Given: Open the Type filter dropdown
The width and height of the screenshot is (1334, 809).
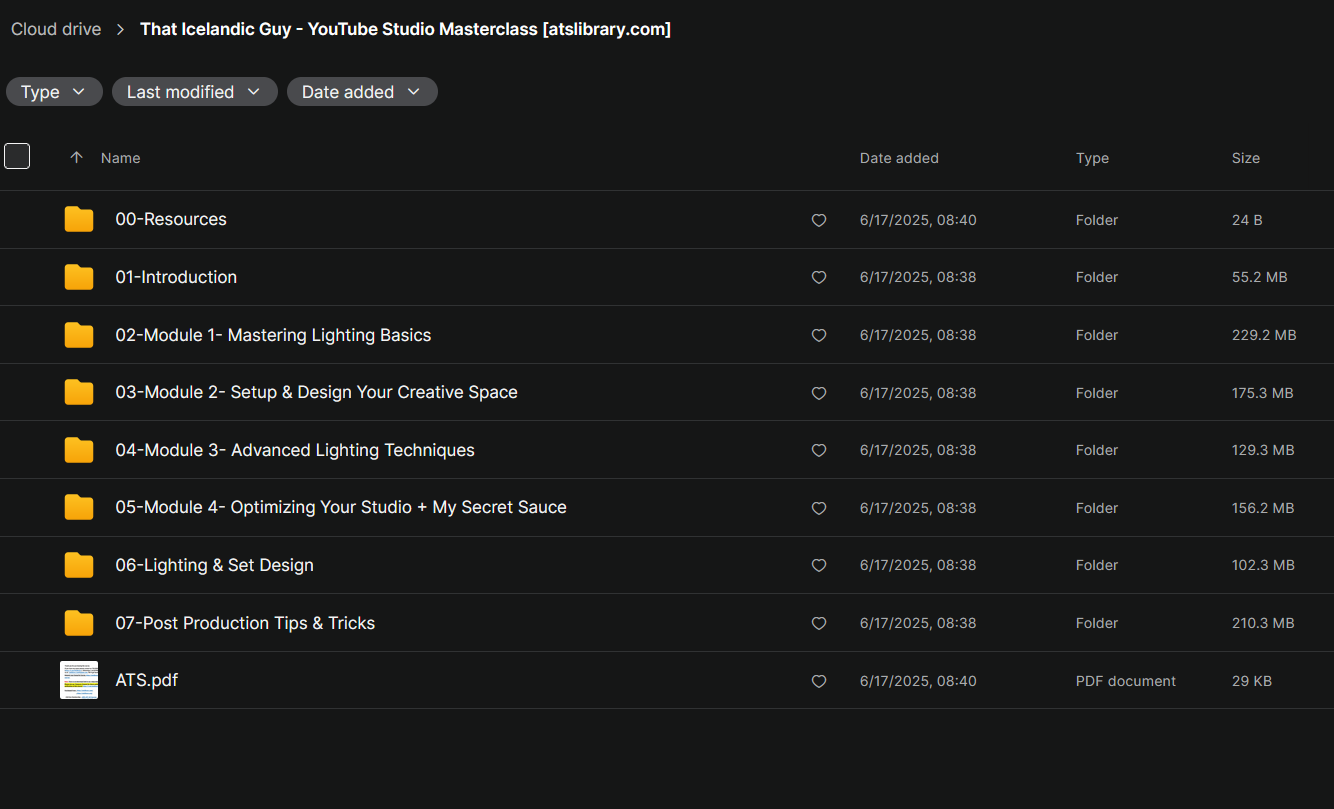Looking at the screenshot, I should click(x=54, y=92).
